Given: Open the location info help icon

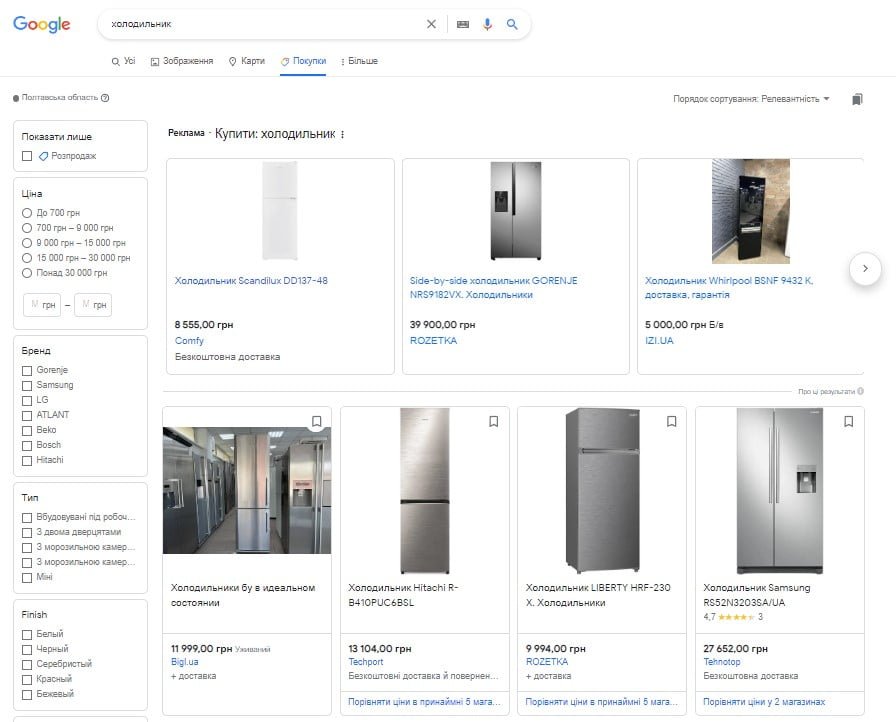Looking at the screenshot, I should tap(105, 98).
